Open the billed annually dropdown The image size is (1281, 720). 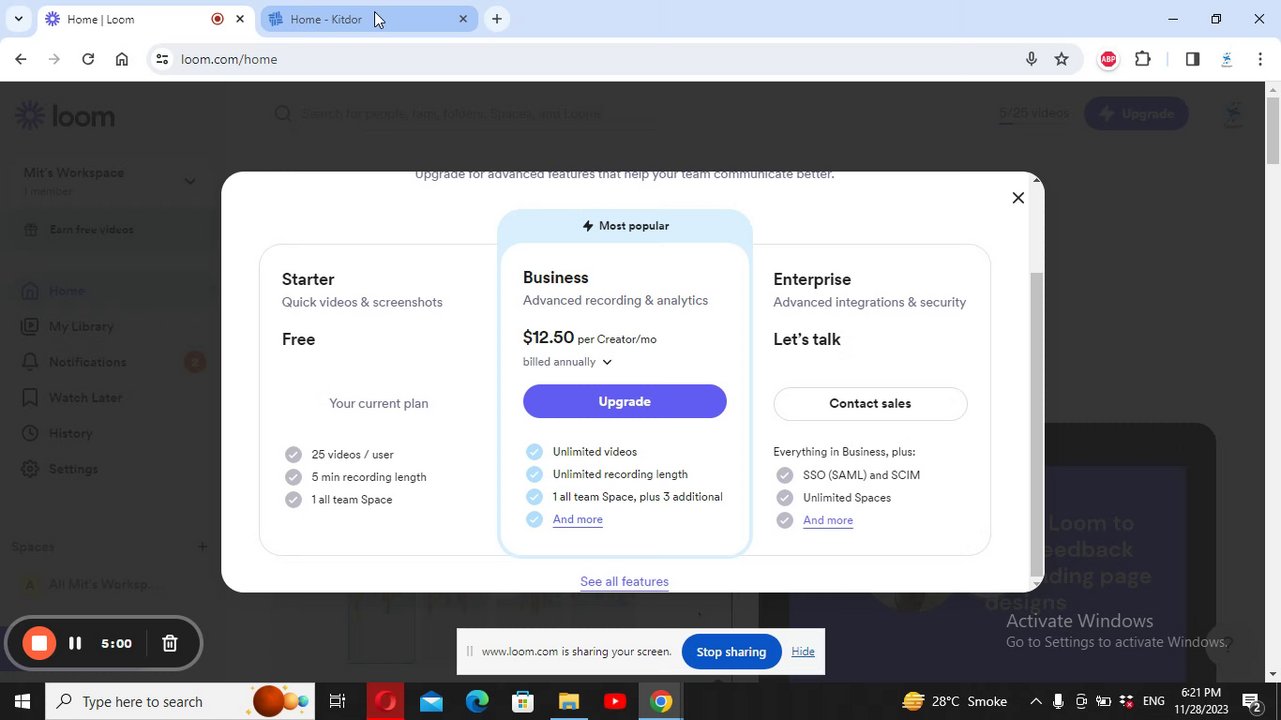(x=567, y=362)
